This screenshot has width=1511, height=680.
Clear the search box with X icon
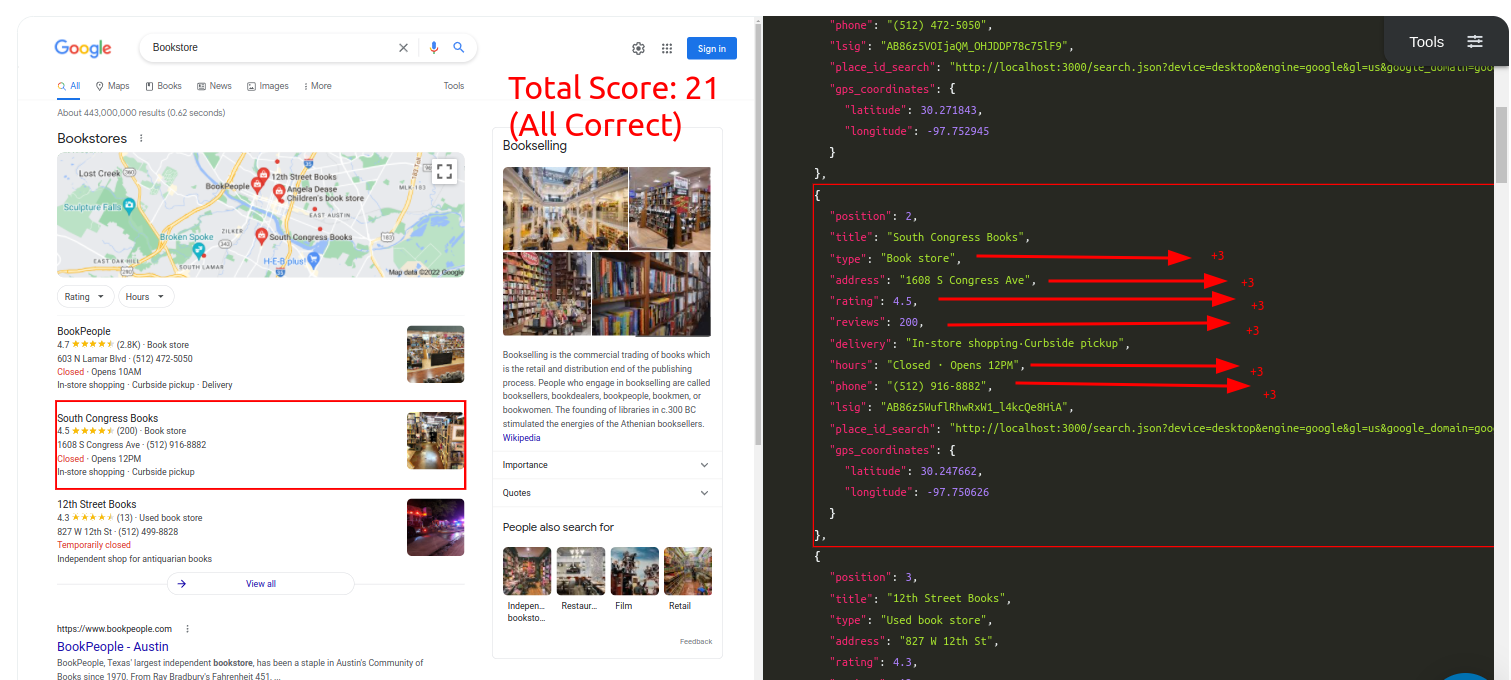[x=404, y=47]
